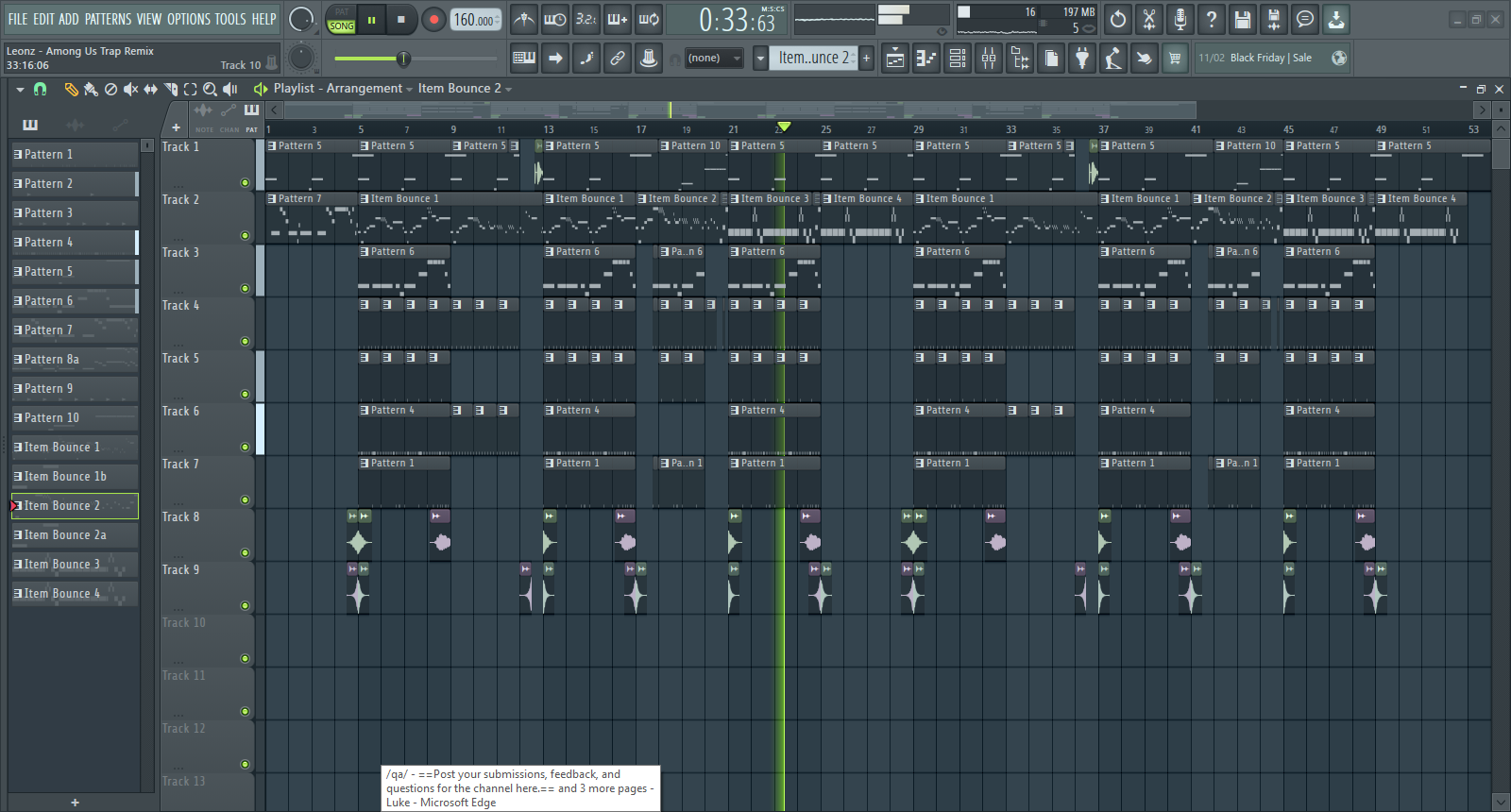Screen dimensions: 1511x812
Task: Toggle snap magnet in playlist toolbar
Action: pos(40,89)
